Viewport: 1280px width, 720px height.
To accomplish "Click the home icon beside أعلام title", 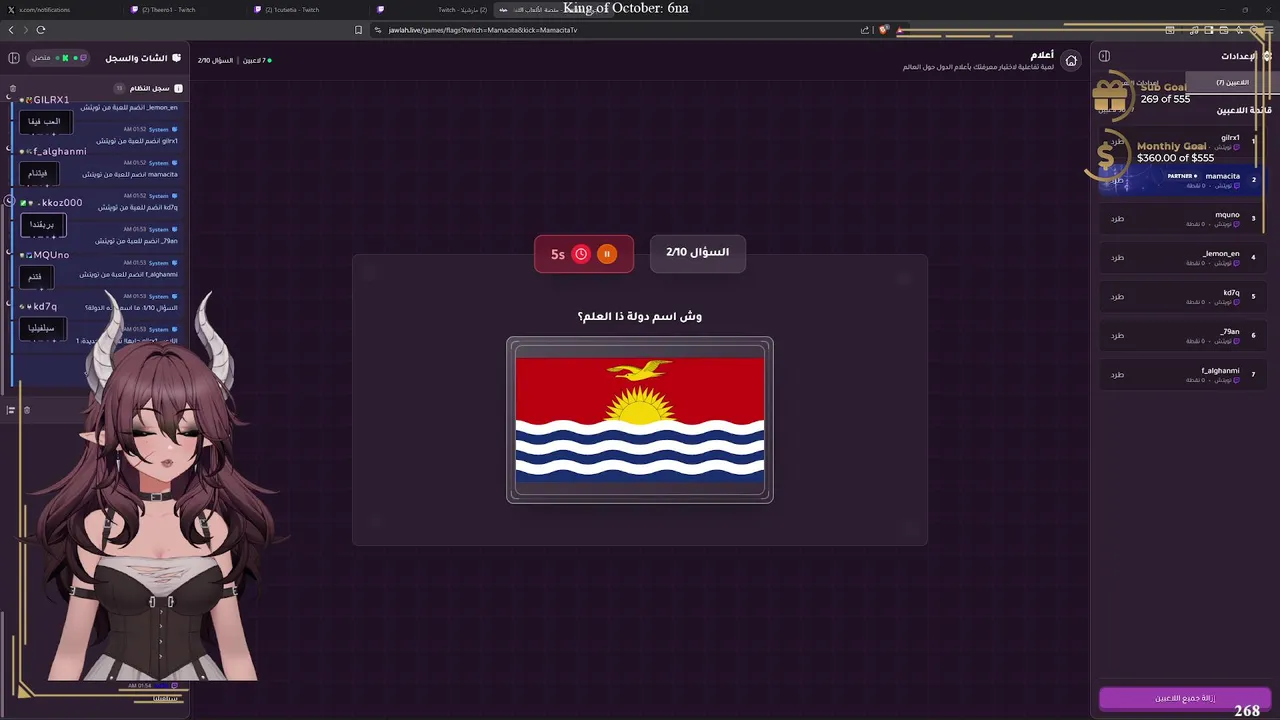I will 1071,60.
